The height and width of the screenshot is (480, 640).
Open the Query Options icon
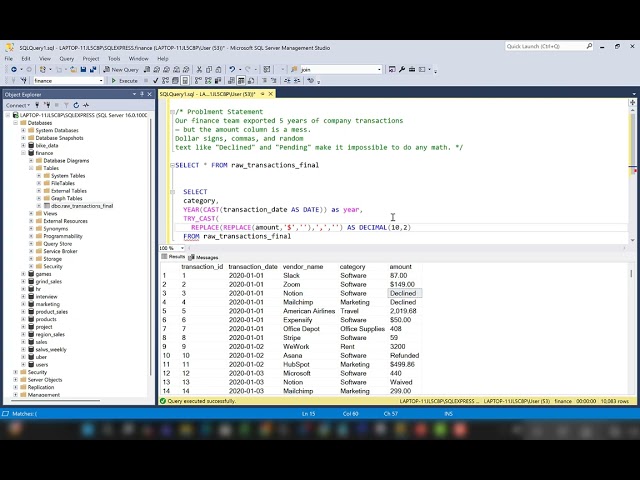[175, 81]
